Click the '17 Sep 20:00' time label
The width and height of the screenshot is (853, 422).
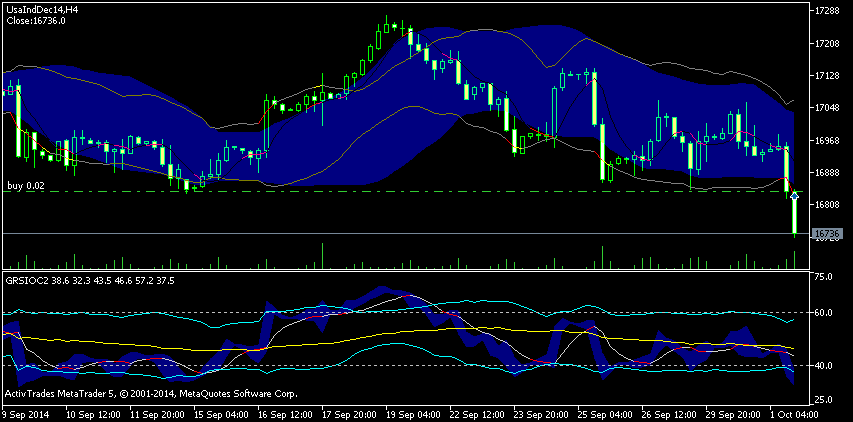[x=349, y=414]
